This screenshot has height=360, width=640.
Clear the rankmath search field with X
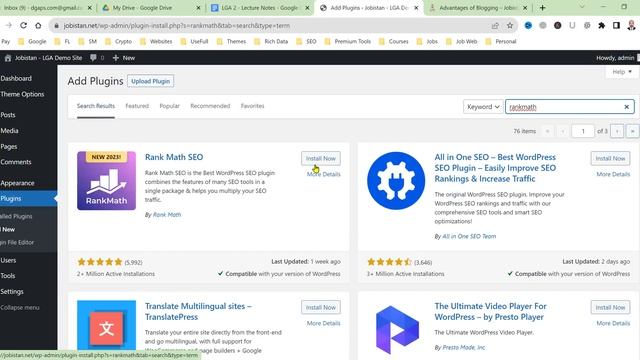627,107
